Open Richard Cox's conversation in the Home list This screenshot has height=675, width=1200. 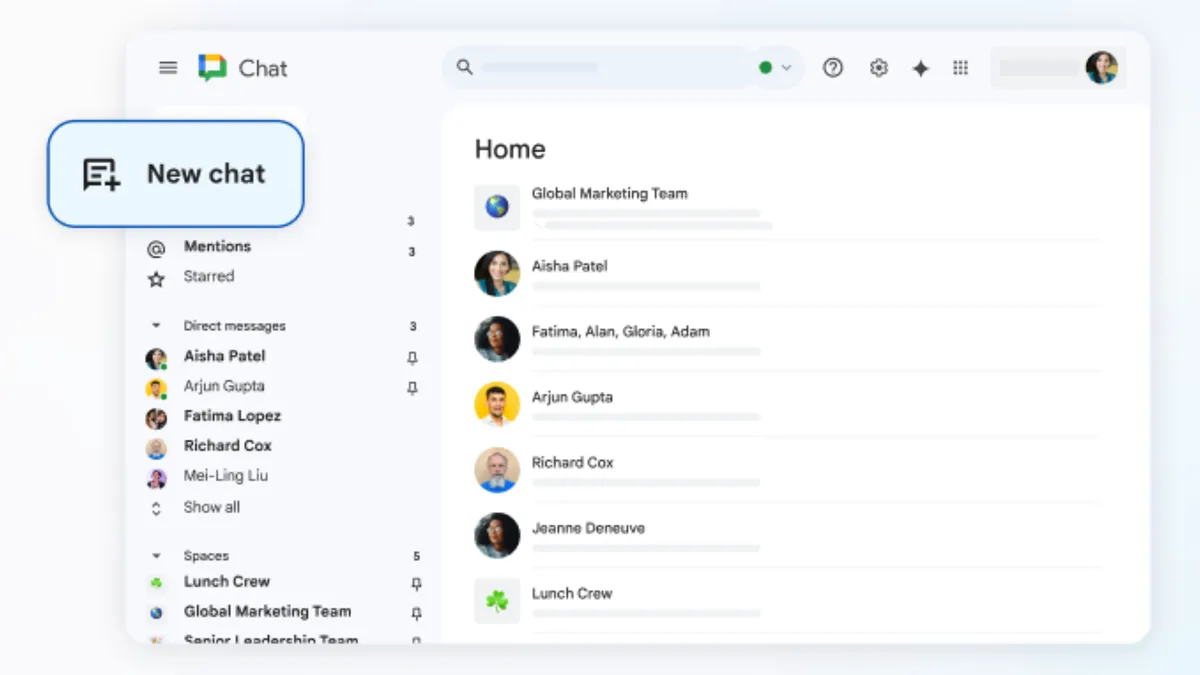click(x=787, y=469)
